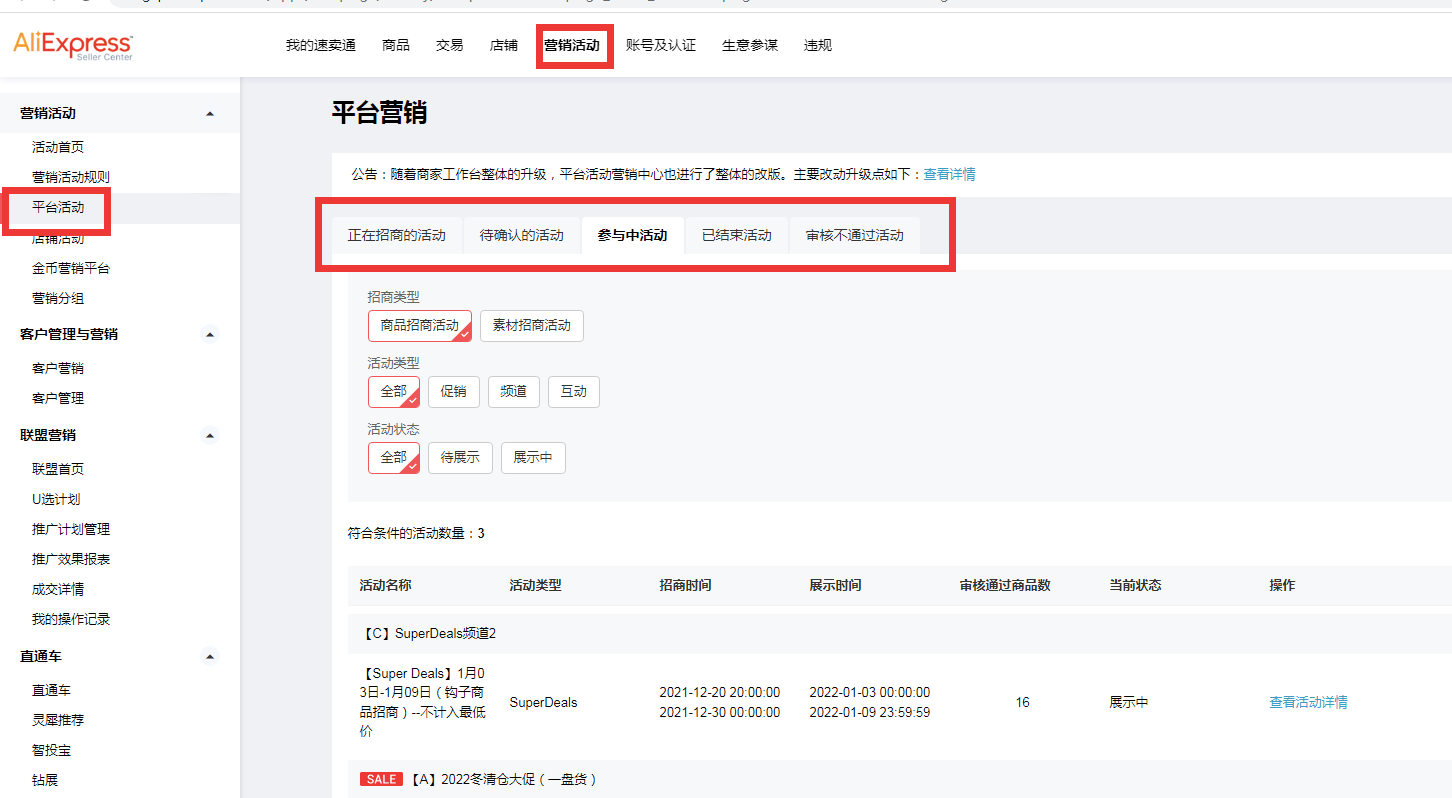This screenshot has width=1452, height=798.
Task: Open 营销分组 sidebar item
Action: pyautogui.click(x=58, y=298)
